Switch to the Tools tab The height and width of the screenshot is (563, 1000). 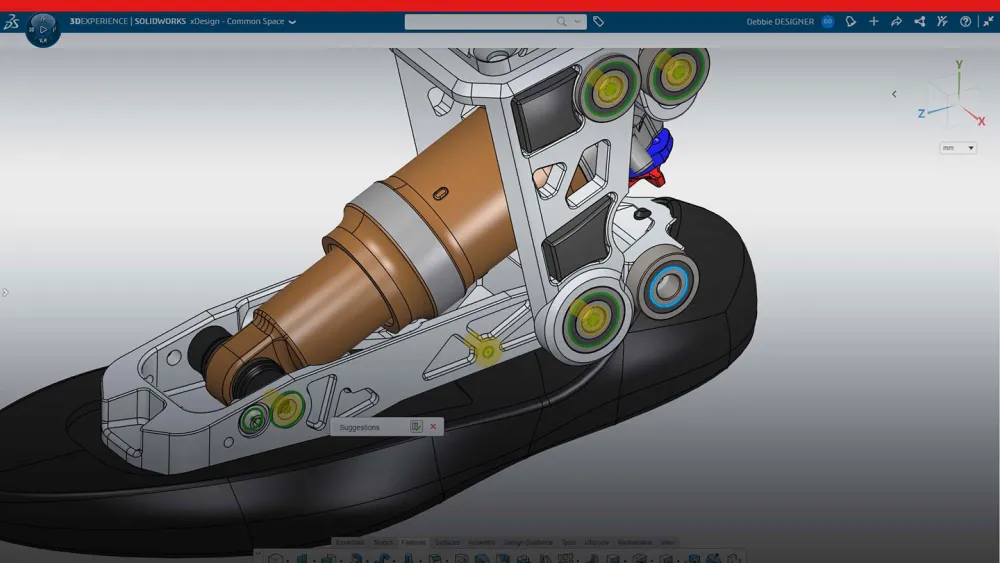[568, 543]
